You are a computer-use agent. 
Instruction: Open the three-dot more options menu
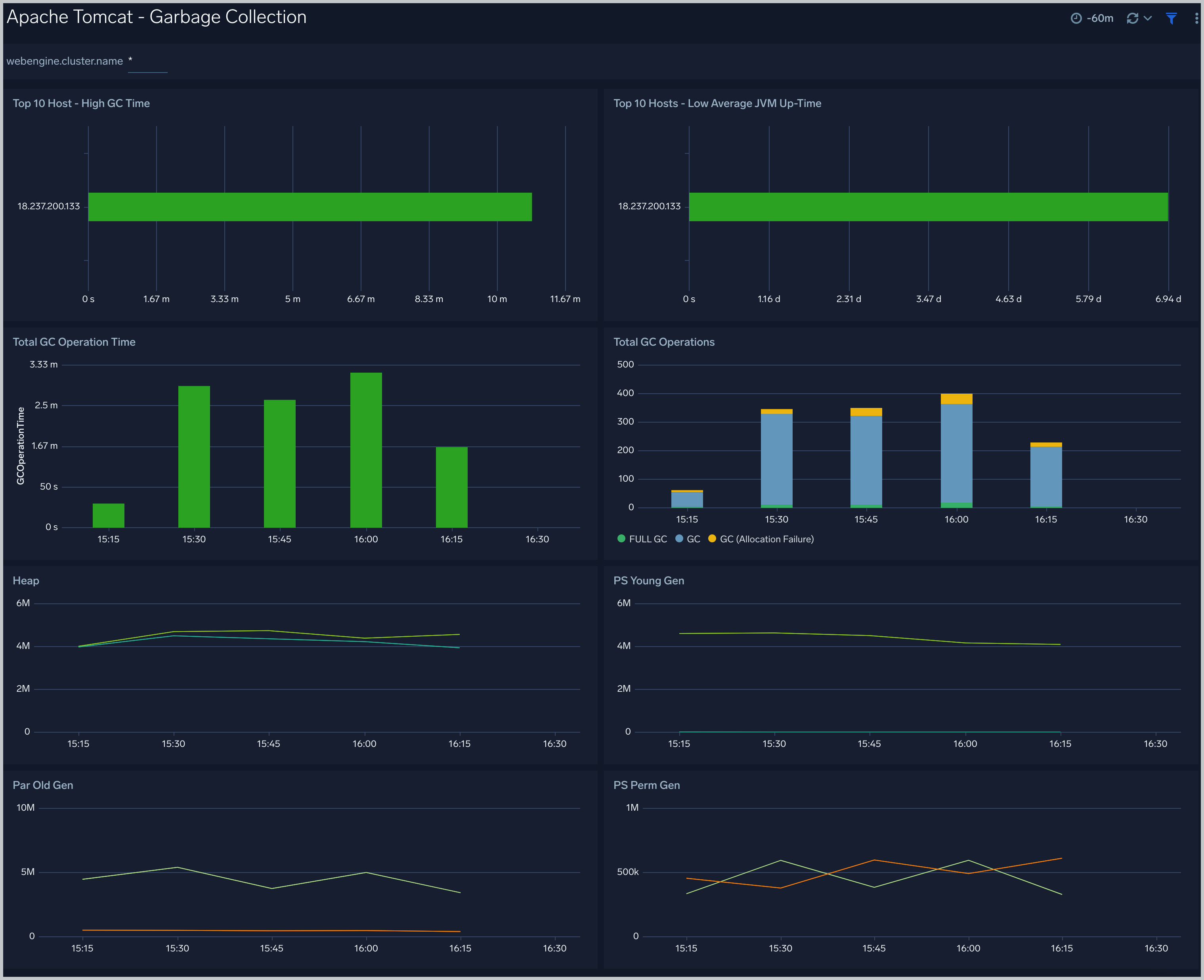(1196, 18)
